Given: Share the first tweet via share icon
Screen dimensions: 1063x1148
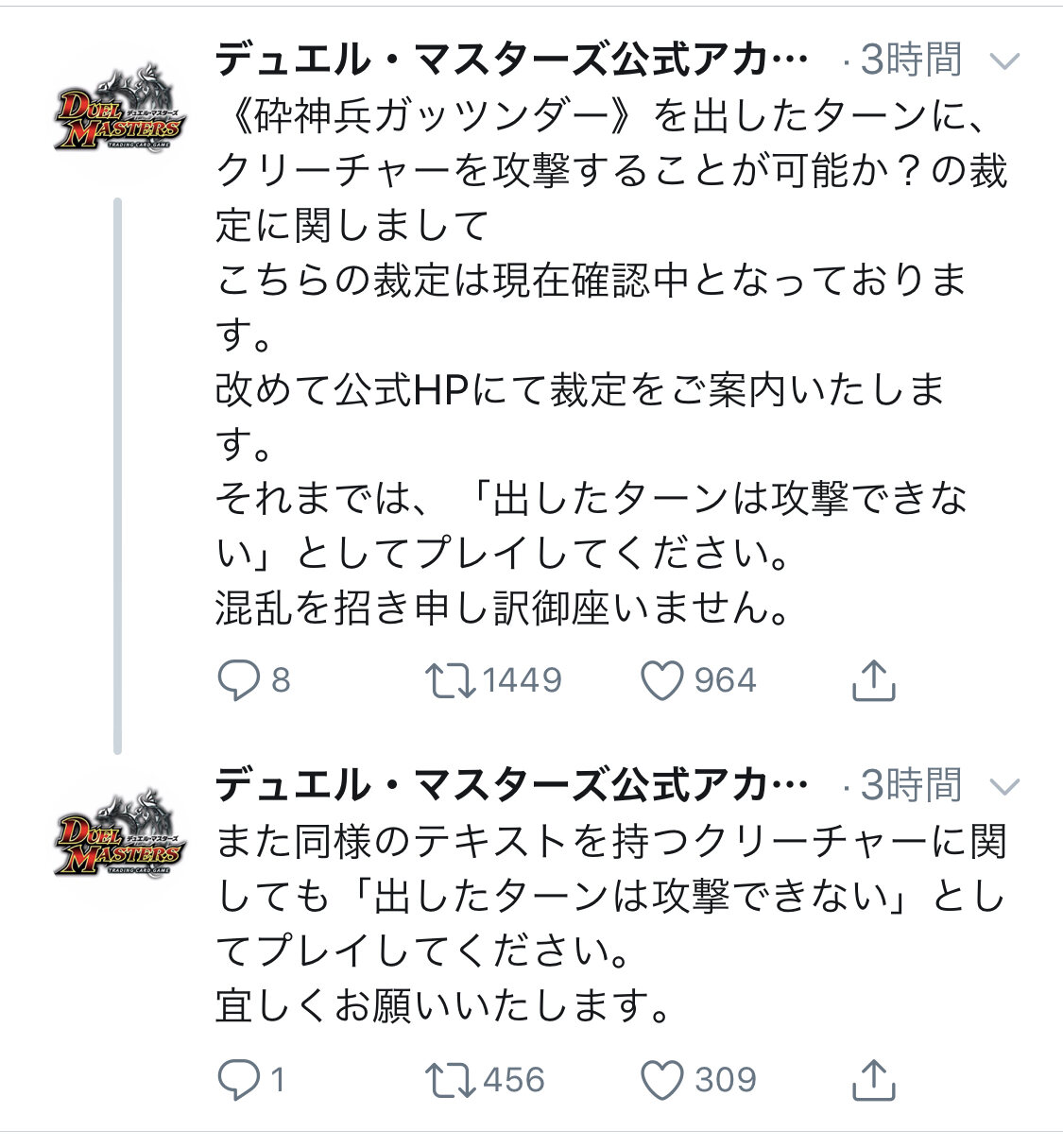Looking at the screenshot, I should coord(873,680).
